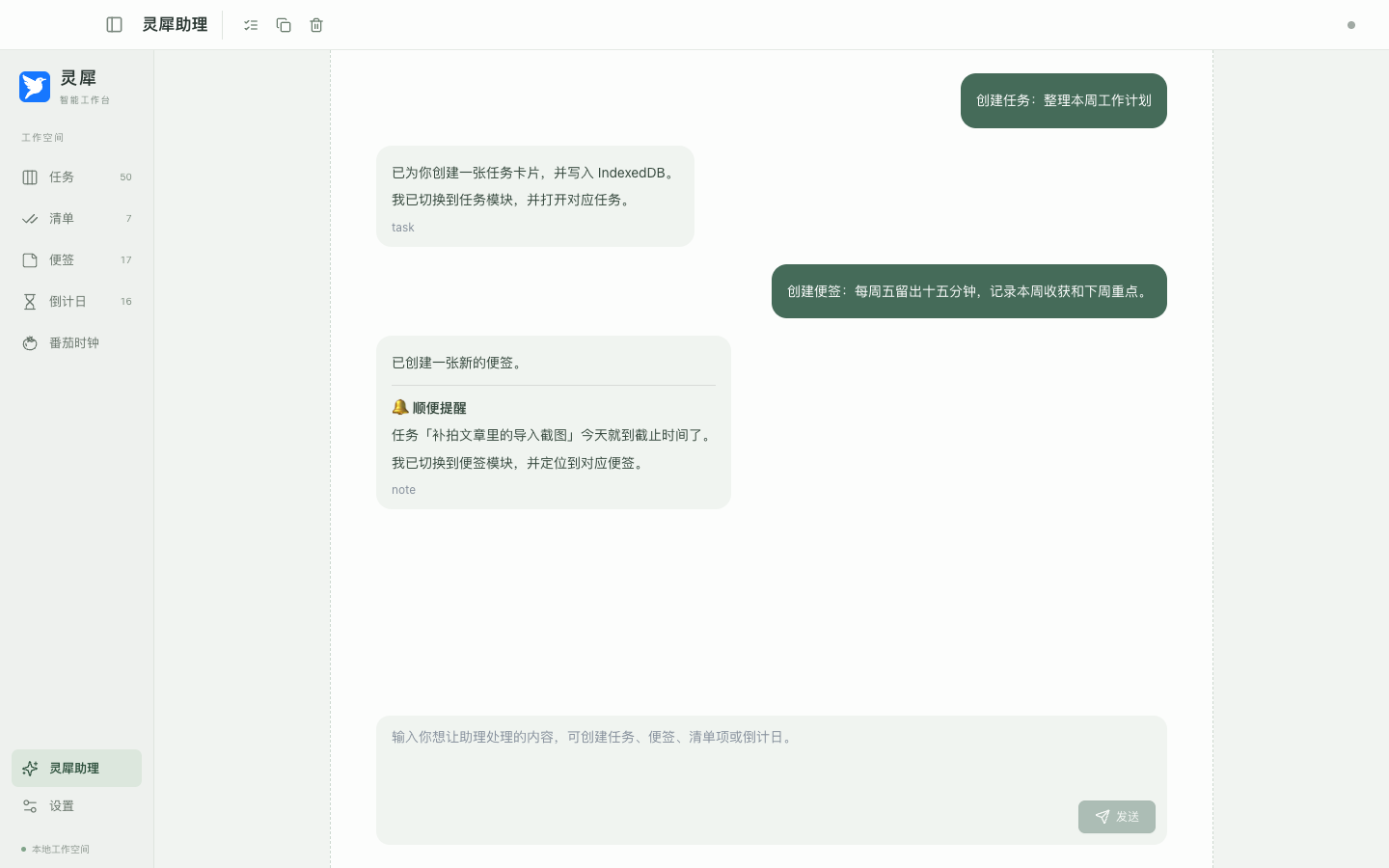Screen dimensions: 1389x868
Task: Open the 便签 module
Action: [76, 260]
